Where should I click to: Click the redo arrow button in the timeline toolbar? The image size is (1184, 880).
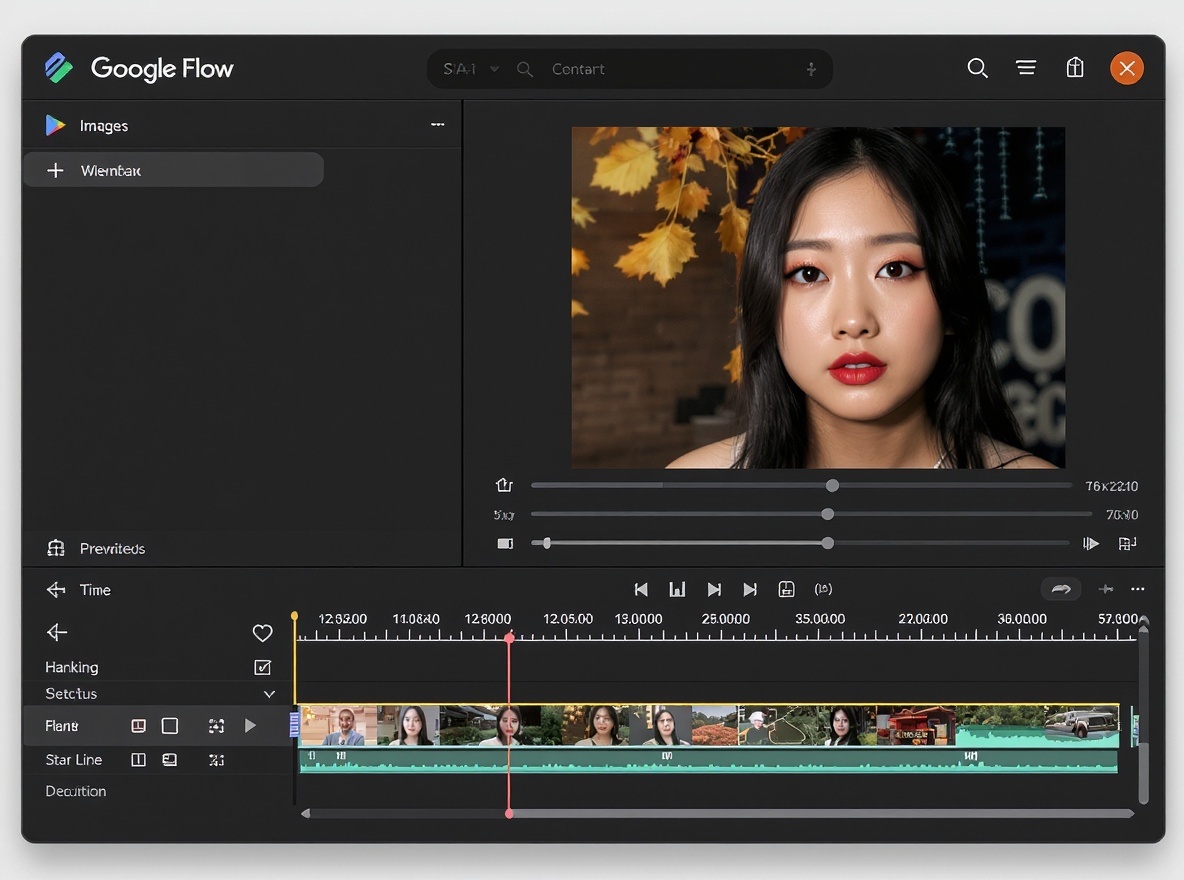[x=1061, y=590]
